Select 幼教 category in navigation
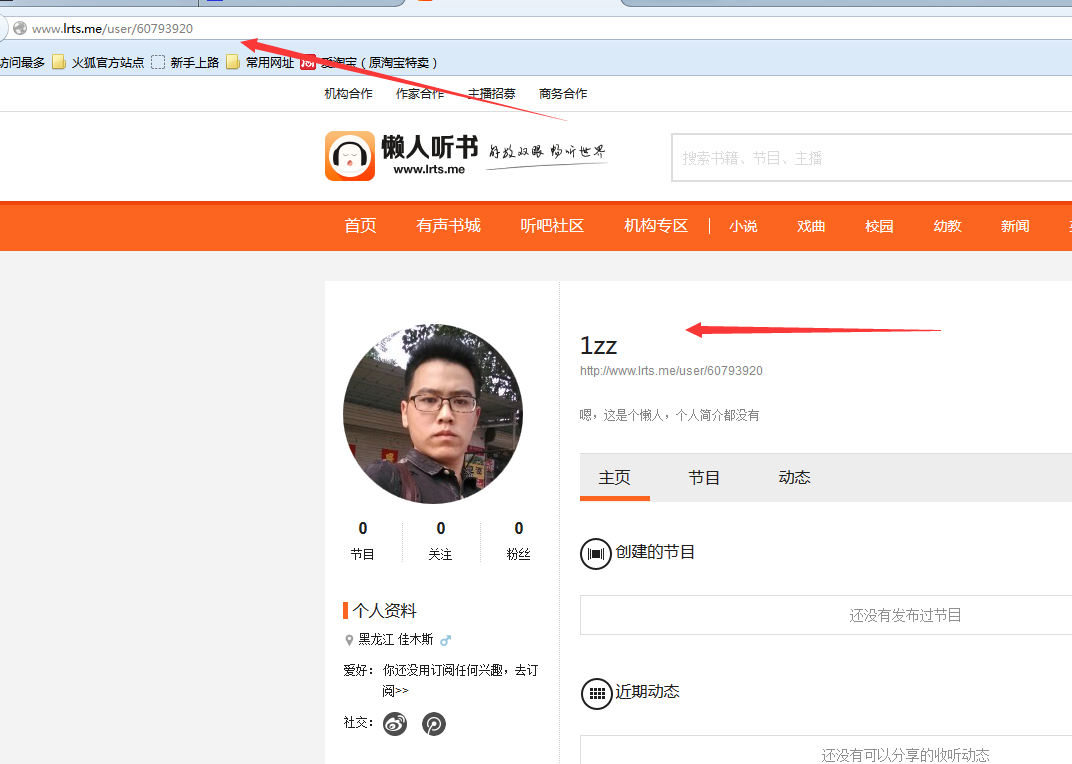Viewport: 1072px width, 764px height. tap(948, 226)
